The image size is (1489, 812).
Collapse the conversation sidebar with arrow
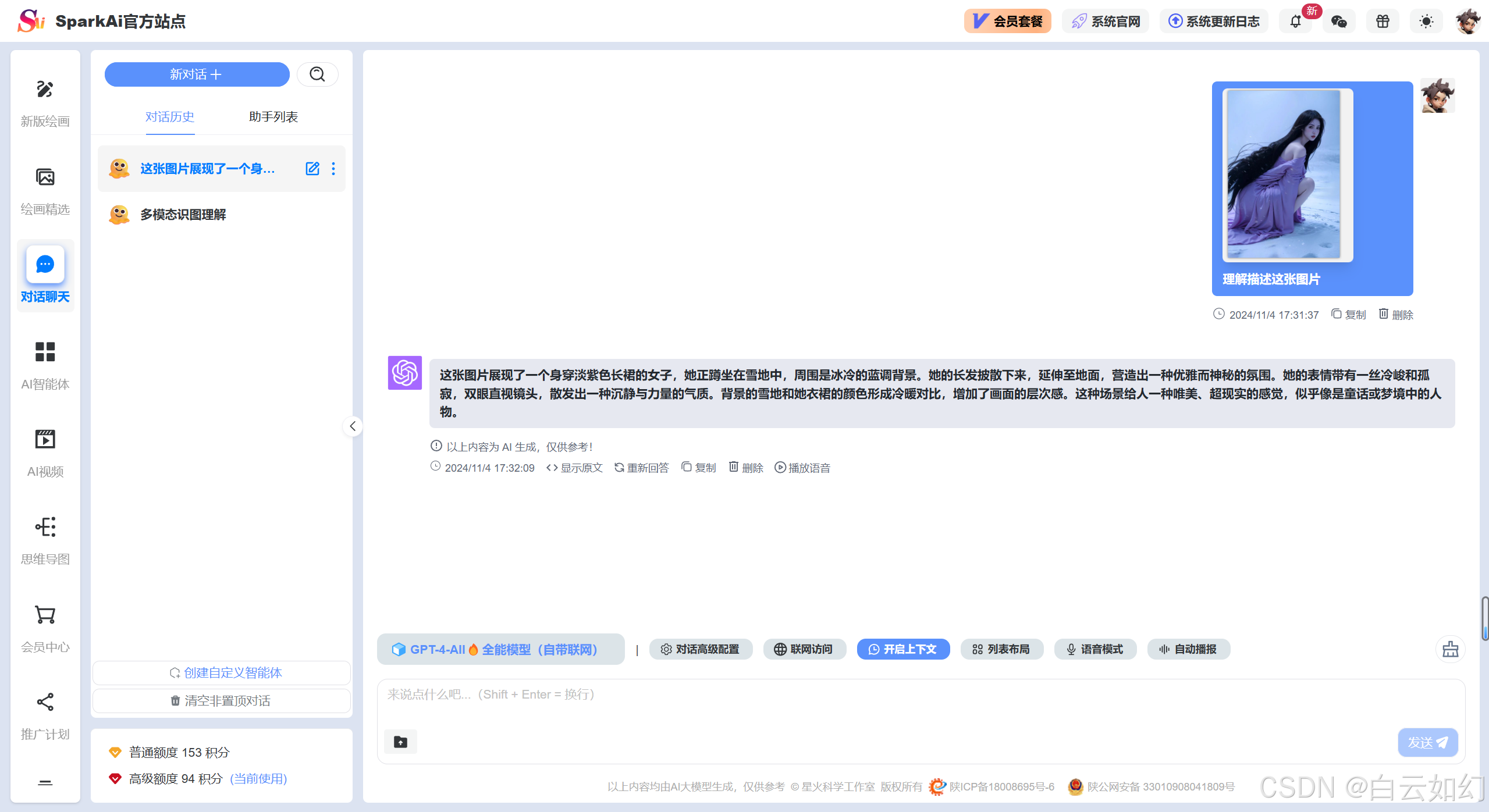pos(353,426)
